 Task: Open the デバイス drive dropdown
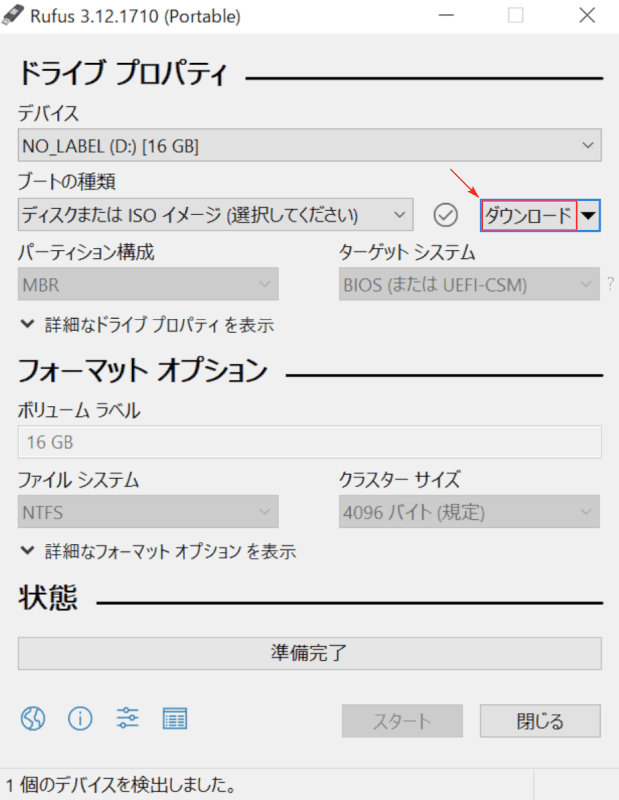coord(310,145)
